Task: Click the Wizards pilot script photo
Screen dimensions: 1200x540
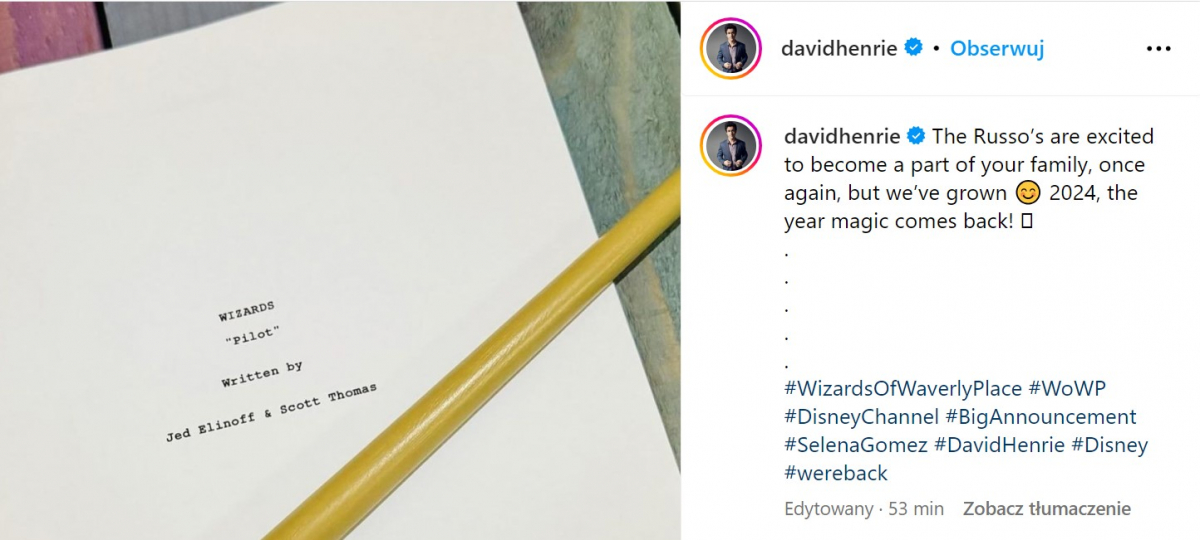Action: pyautogui.click(x=340, y=270)
